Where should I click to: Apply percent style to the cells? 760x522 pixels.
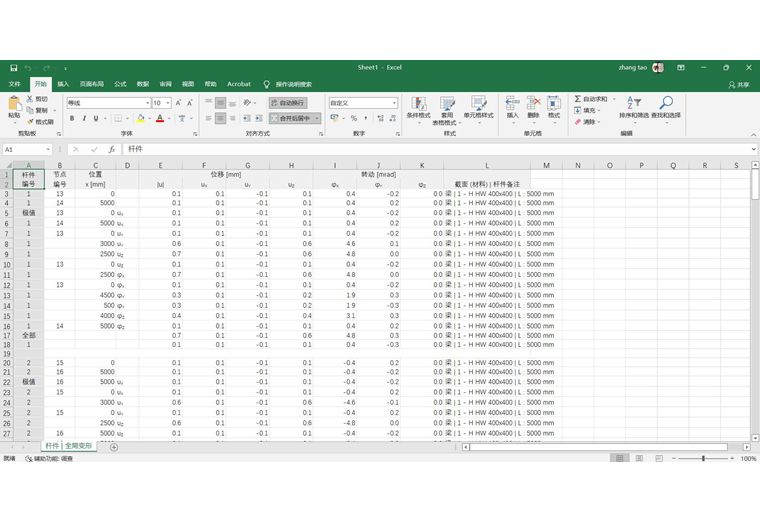[x=354, y=118]
